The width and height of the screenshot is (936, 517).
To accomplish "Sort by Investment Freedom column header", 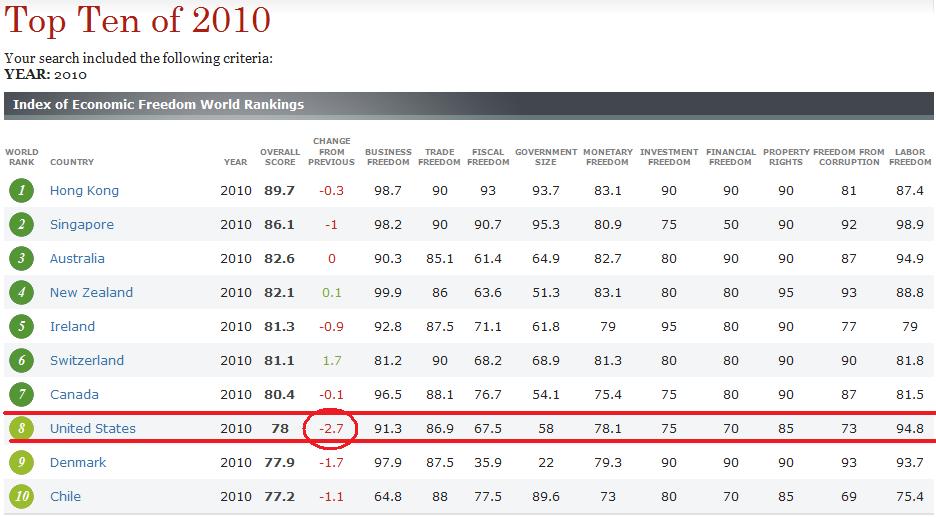I will point(669,157).
